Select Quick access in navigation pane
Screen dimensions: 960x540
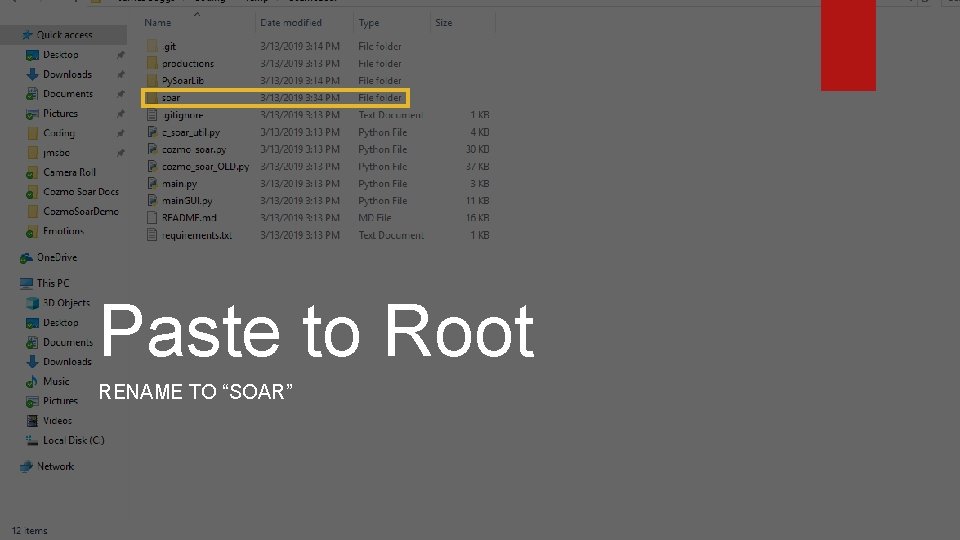64,34
